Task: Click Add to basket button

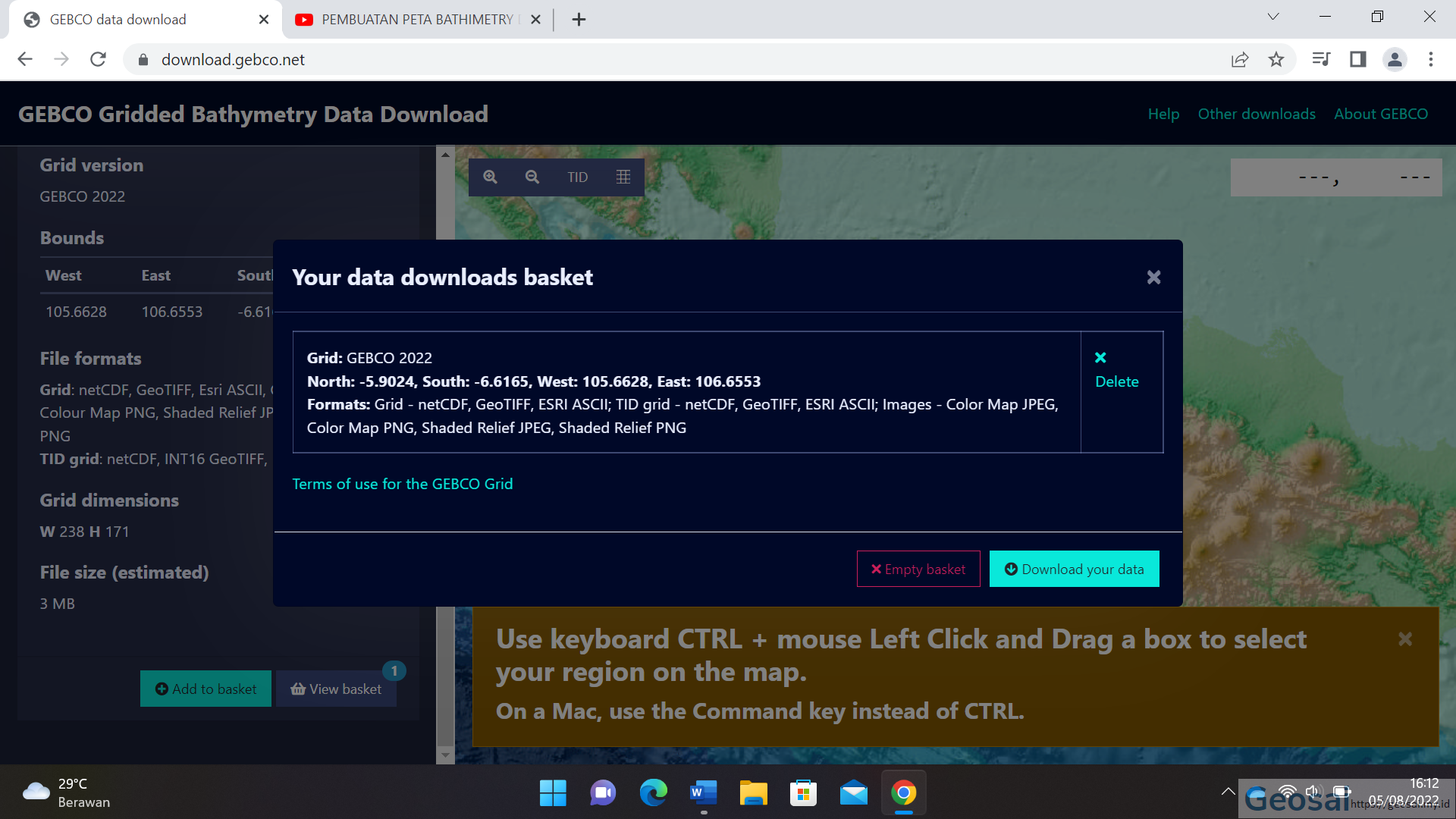Action: tap(206, 689)
